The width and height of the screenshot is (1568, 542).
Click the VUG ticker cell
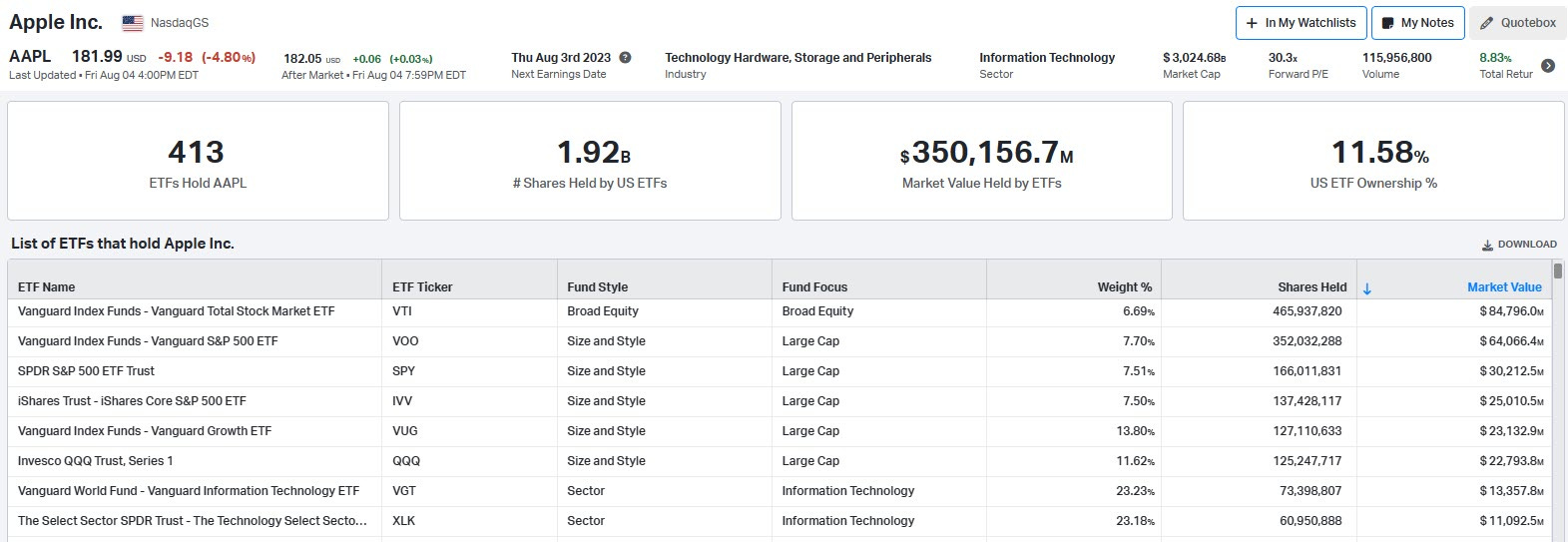click(x=405, y=431)
